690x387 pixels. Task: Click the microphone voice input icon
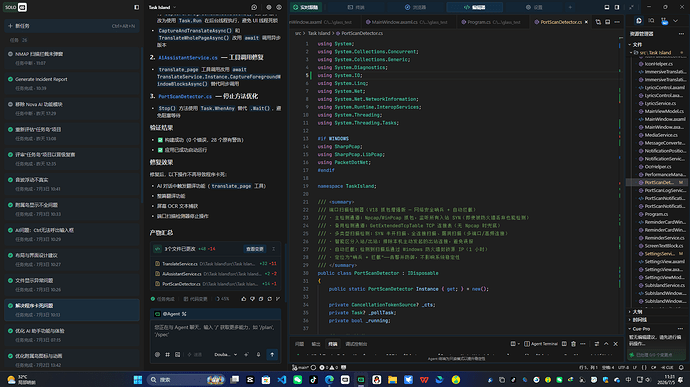tap(258, 354)
